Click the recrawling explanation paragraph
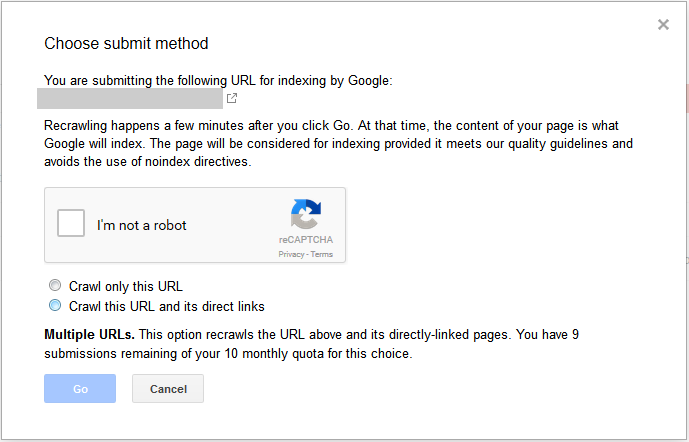Viewport: 689px width, 442px height. point(339,144)
